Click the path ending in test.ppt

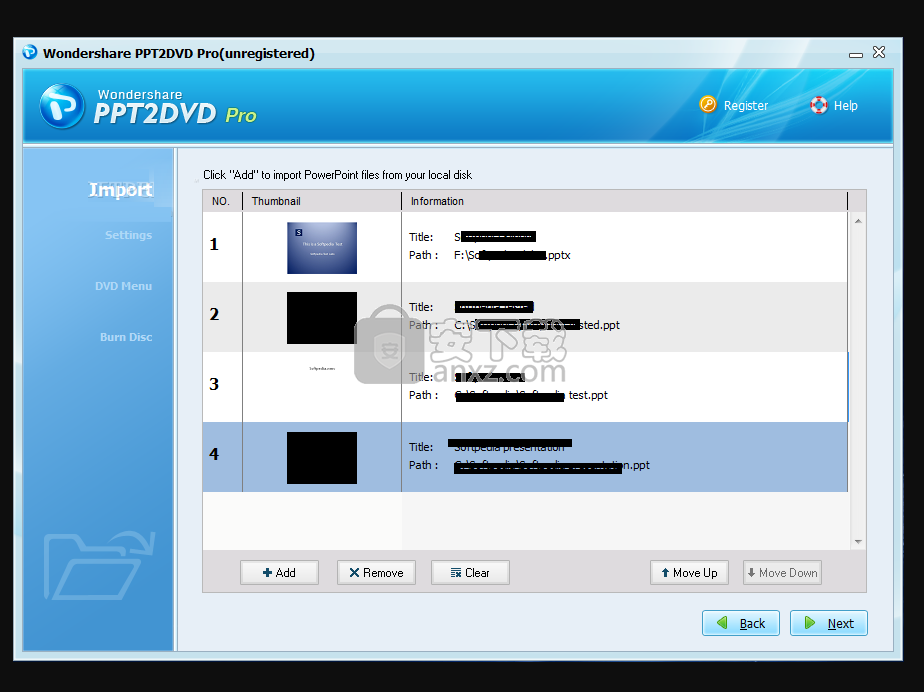coord(531,396)
